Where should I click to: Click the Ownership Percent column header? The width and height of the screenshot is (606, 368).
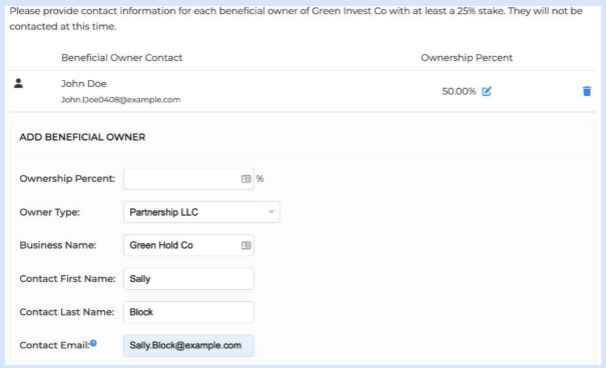(466, 58)
